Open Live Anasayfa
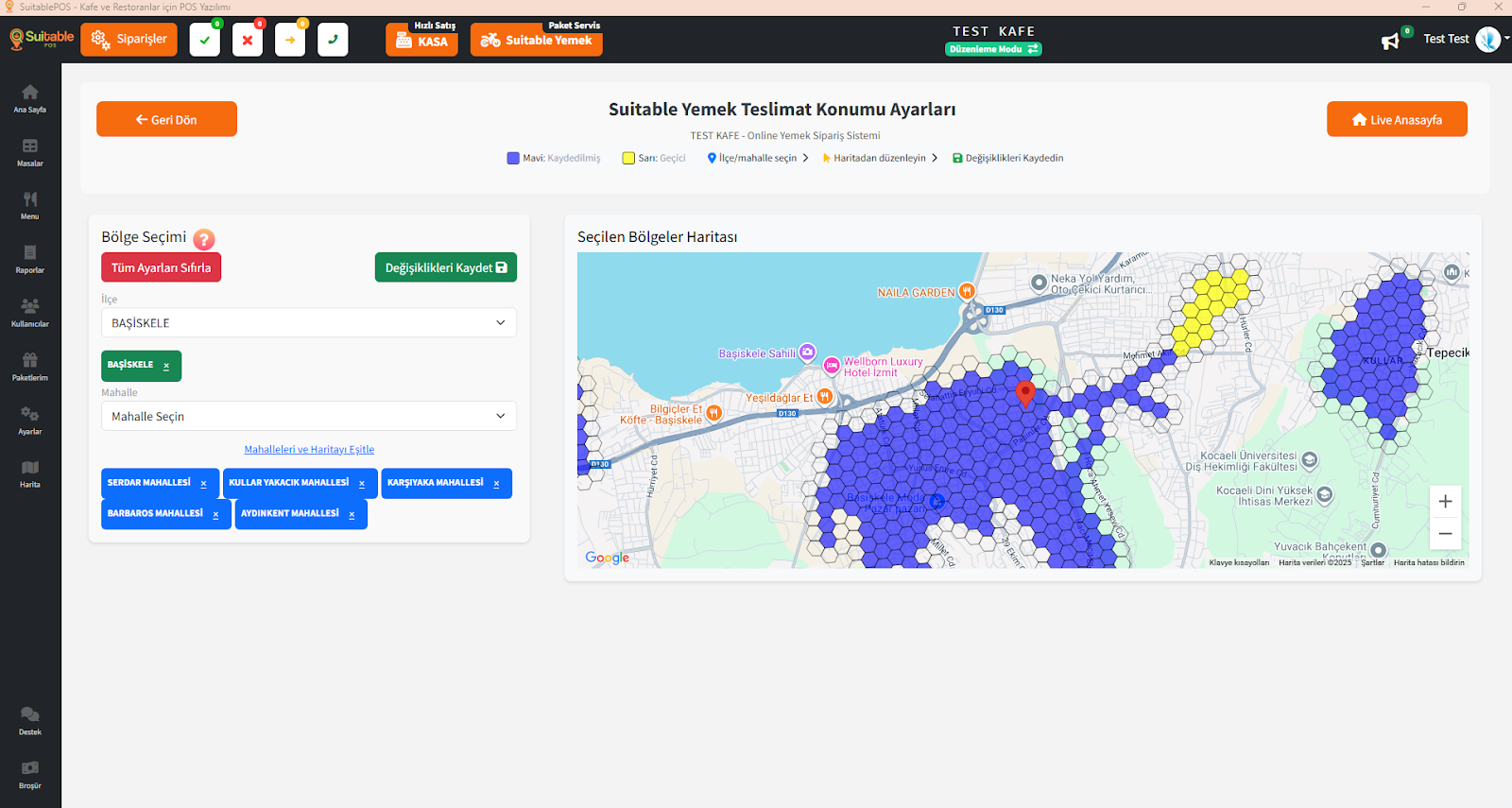This screenshot has height=808, width=1512. click(1397, 119)
